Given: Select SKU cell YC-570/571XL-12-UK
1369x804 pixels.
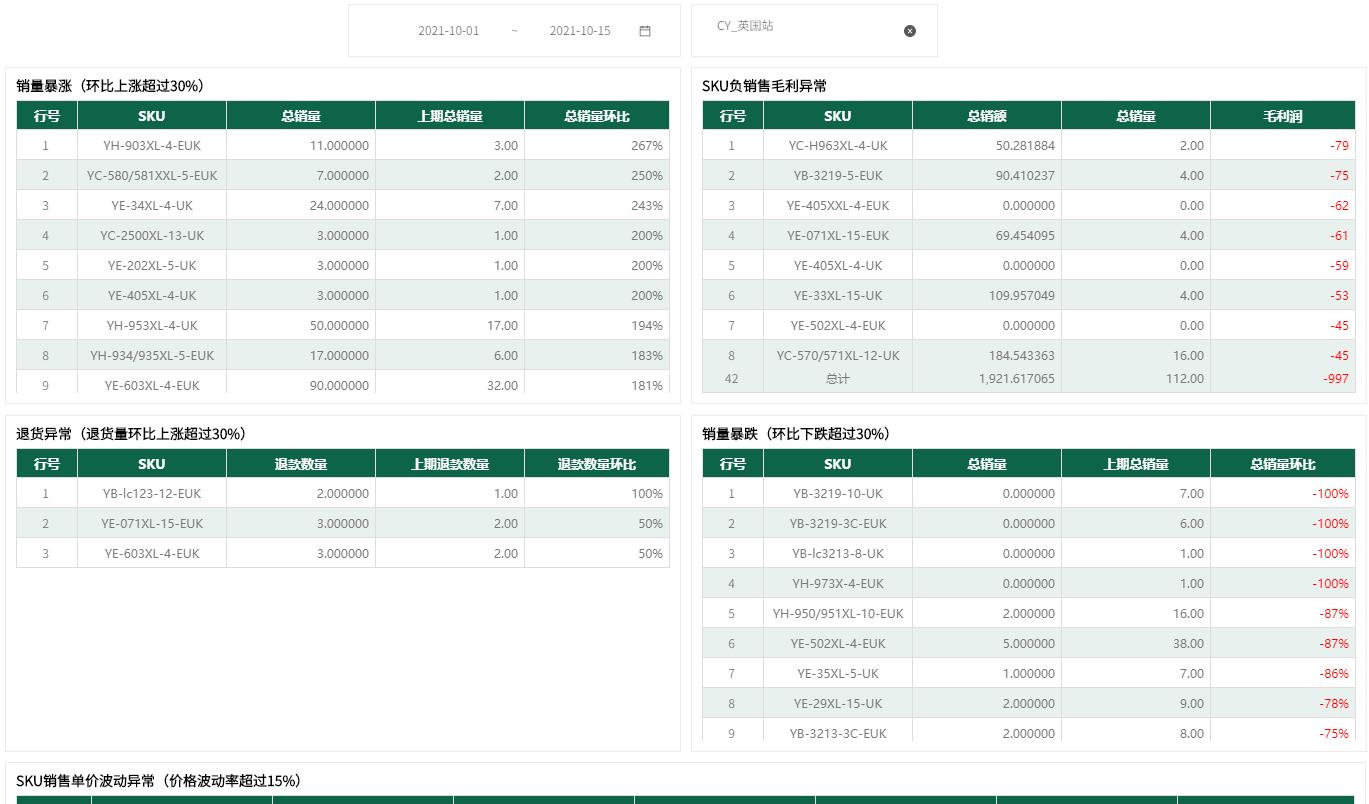Looking at the screenshot, I should (838, 356).
